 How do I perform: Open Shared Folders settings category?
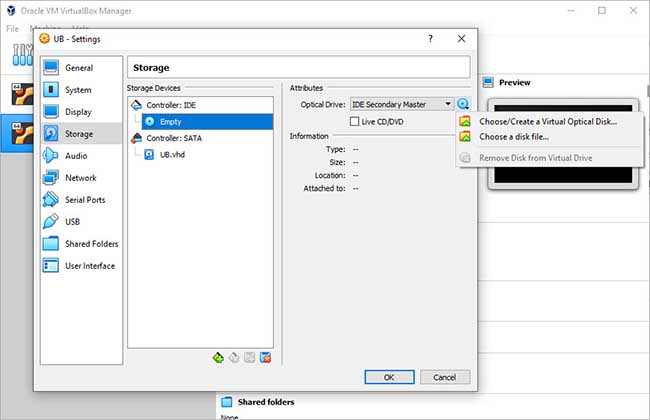point(81,244)
